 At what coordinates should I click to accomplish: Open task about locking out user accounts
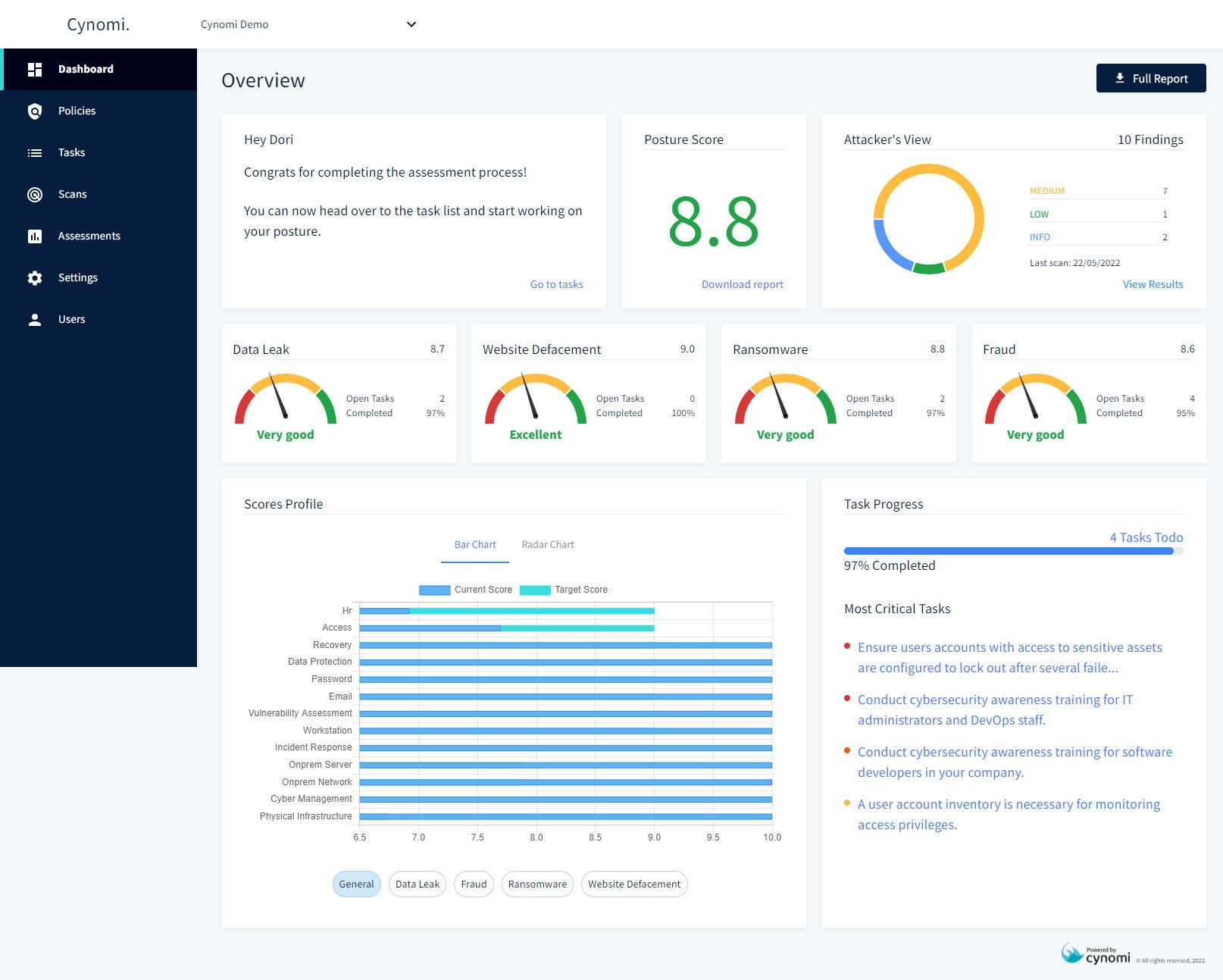pos(1010,658)
